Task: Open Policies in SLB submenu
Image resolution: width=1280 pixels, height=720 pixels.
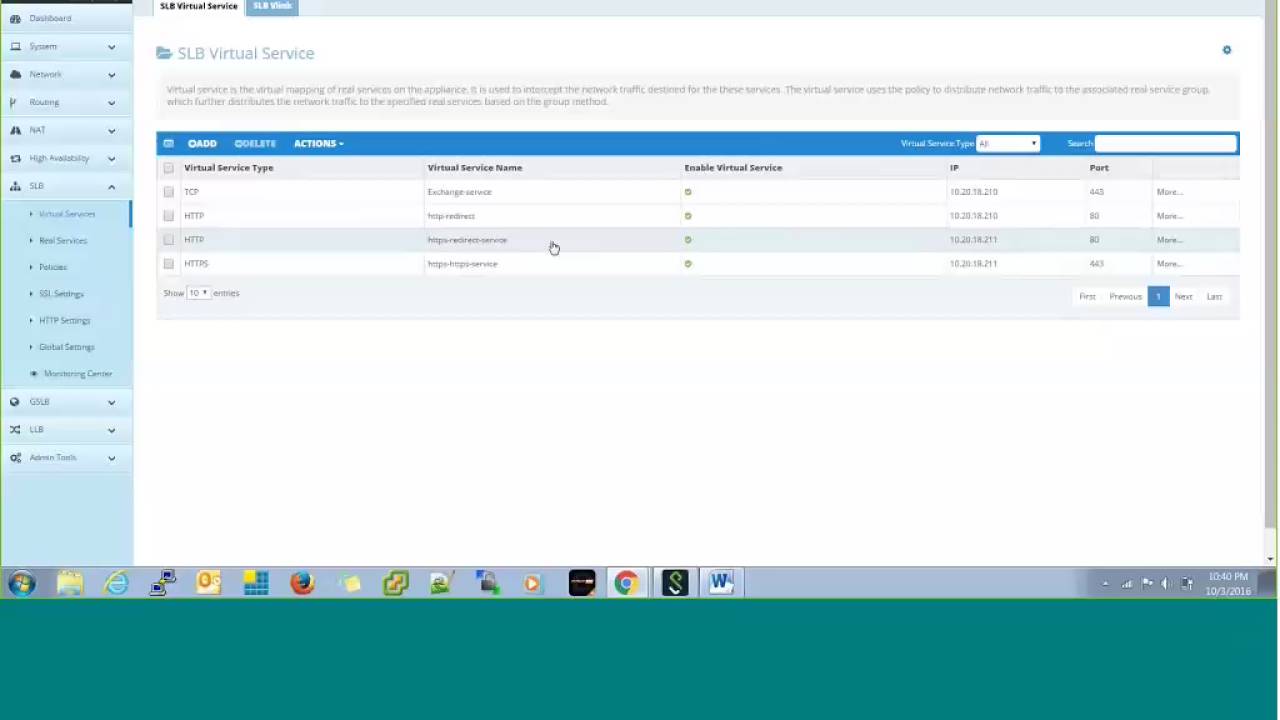Action: click(x=53, y=267)
